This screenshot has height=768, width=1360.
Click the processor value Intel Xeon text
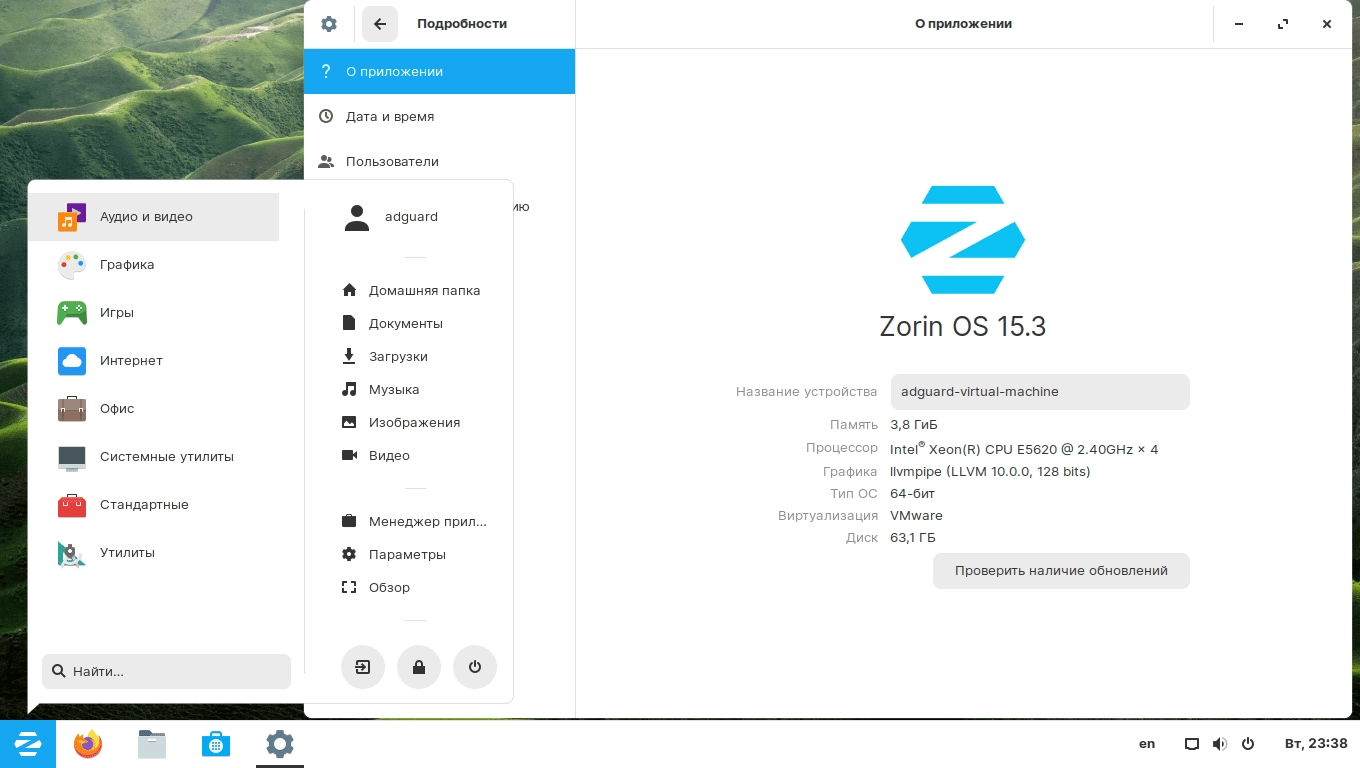click(1024, 449)
